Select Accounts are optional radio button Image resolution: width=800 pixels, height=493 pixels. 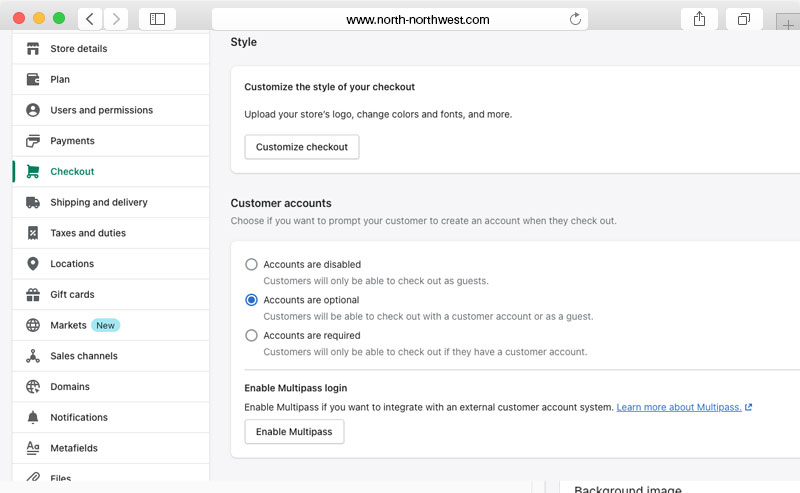[252, 300]
